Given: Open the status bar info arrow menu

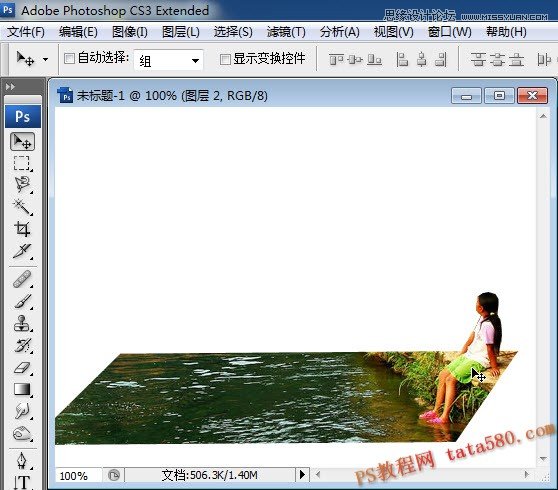Looking at the screenshot, I should click(302, 474).
